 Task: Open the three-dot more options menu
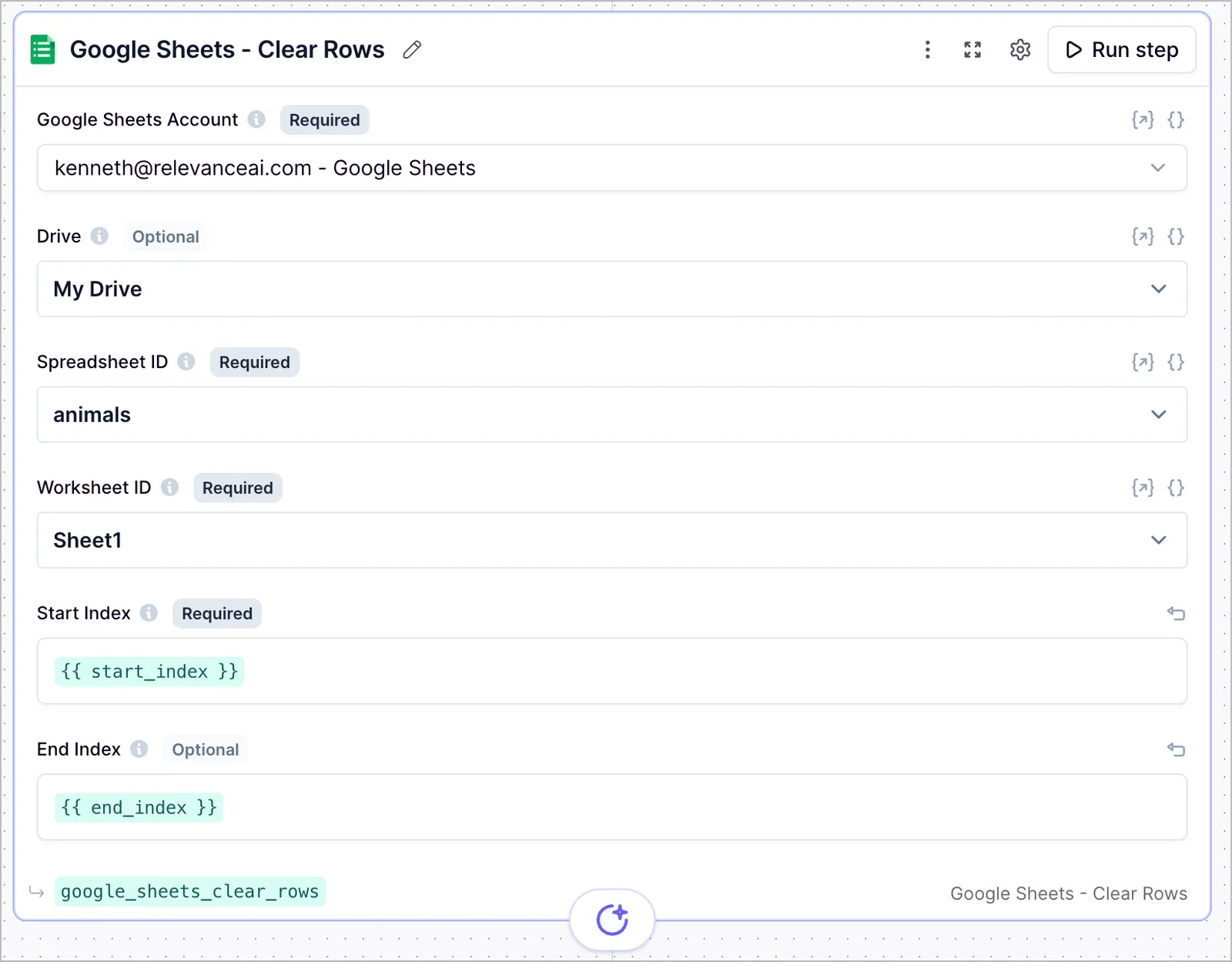(x=927, y=50)
